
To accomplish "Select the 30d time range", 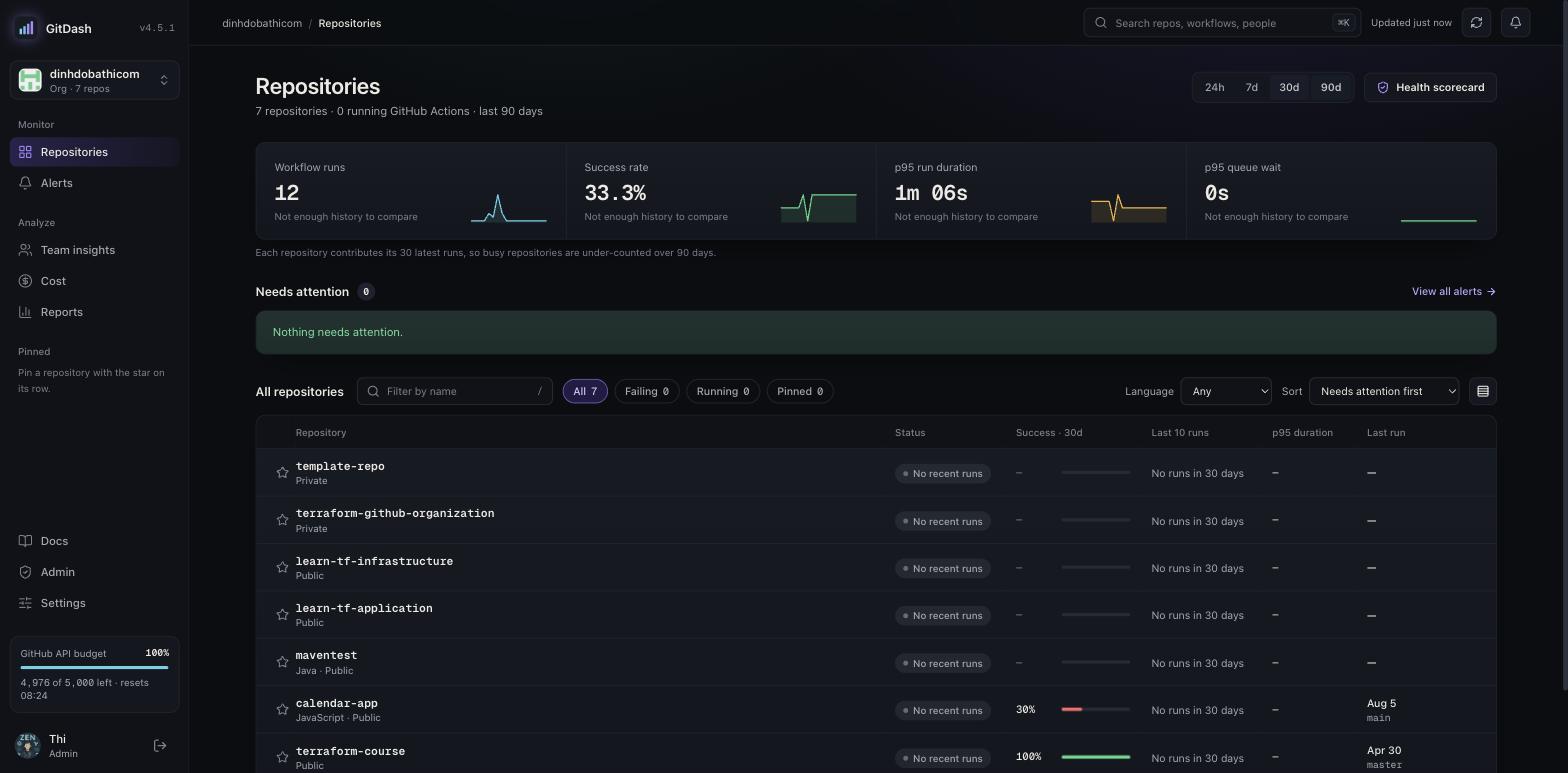I will 1289,87.
